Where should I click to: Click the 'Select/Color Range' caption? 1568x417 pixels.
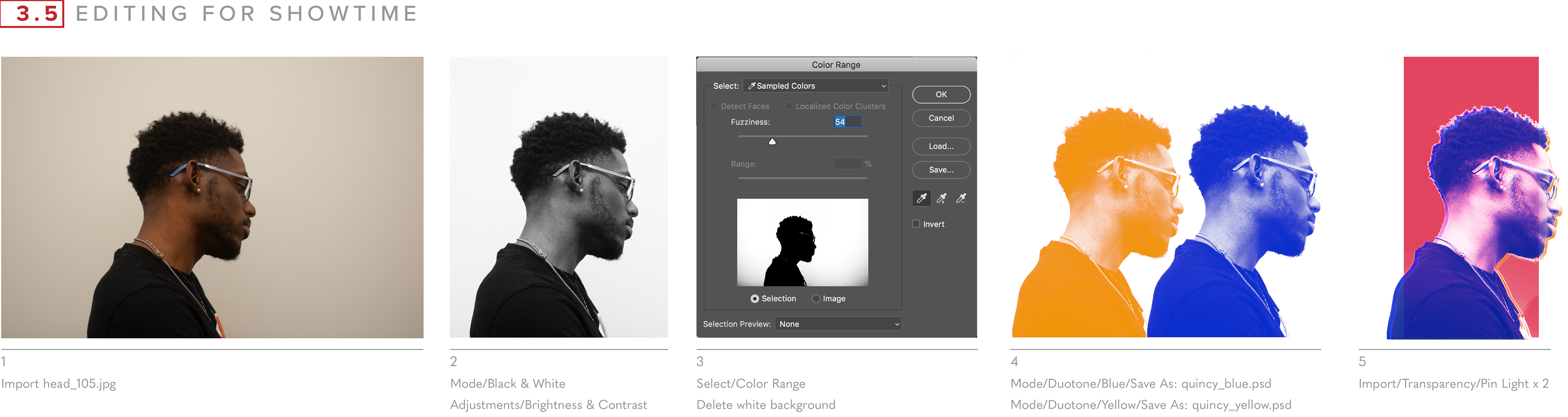coord(751,384)
